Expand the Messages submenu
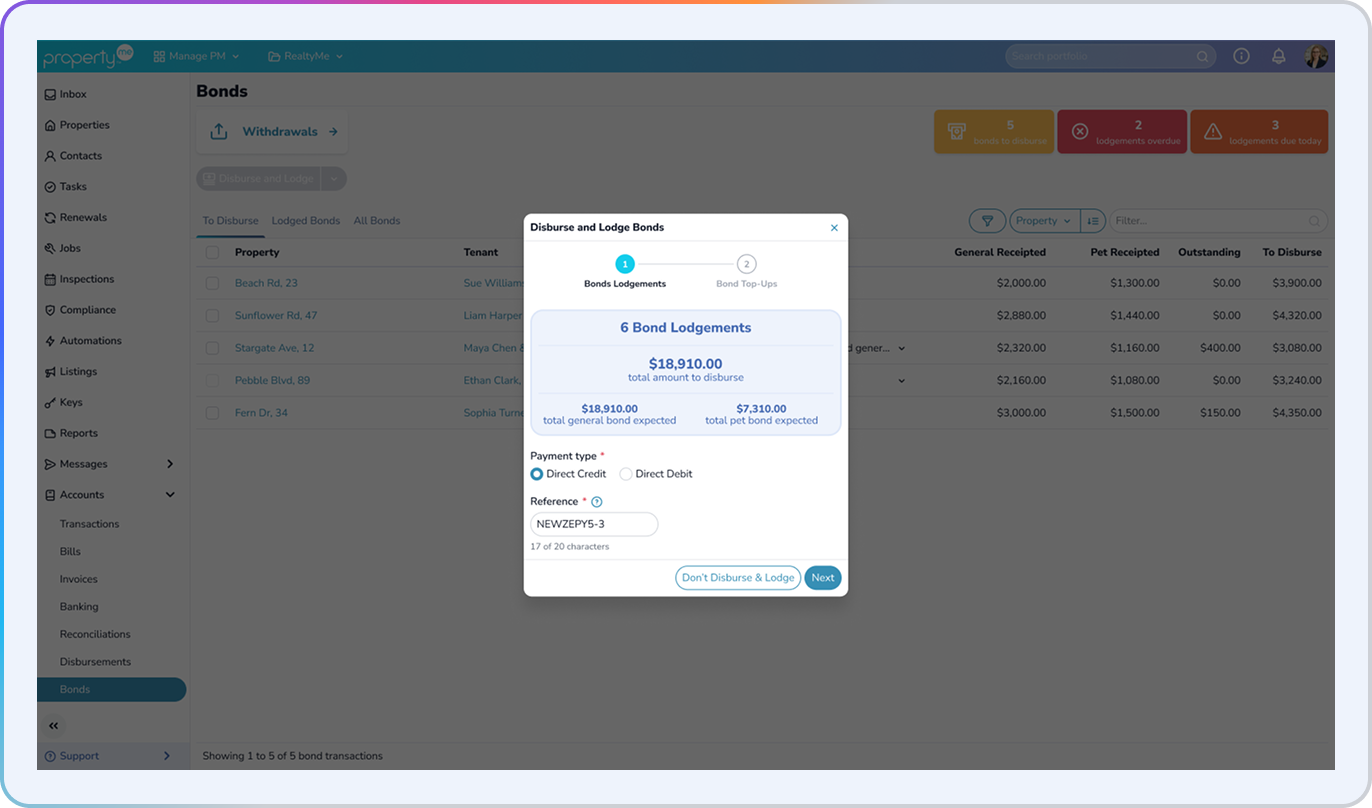 (170, 464)
